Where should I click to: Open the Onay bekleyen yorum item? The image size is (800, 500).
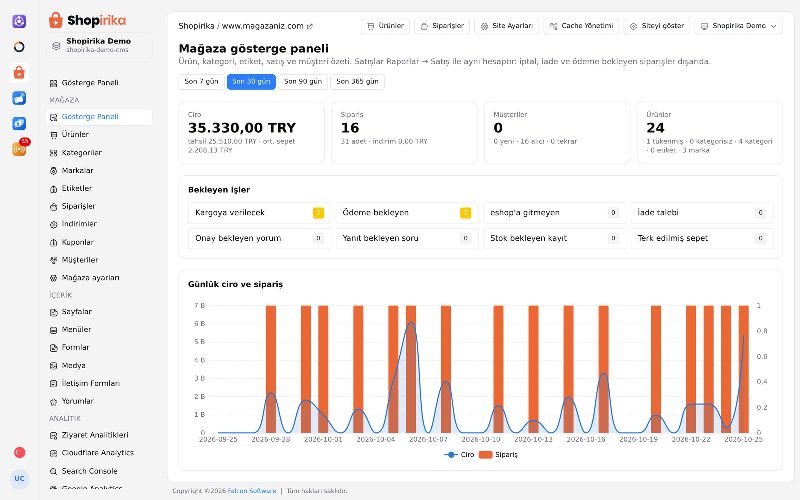[259, 238]
